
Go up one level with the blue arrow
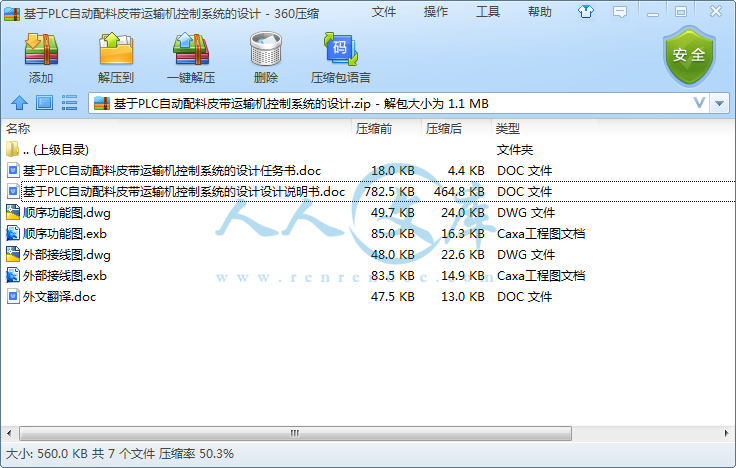[19, 103]
